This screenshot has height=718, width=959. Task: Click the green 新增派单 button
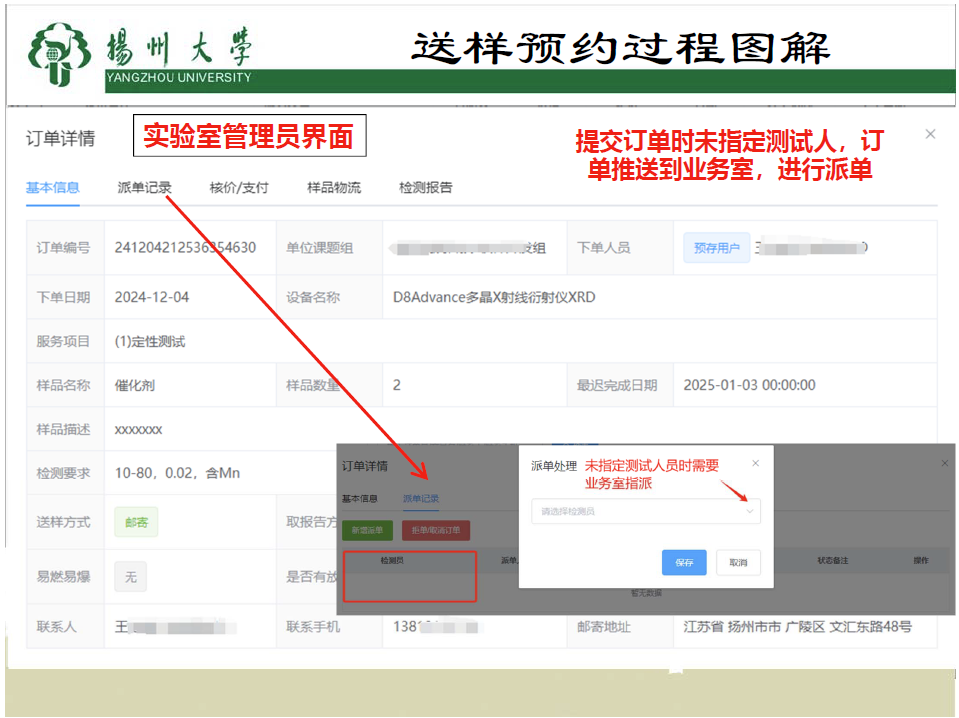(367, 531)
